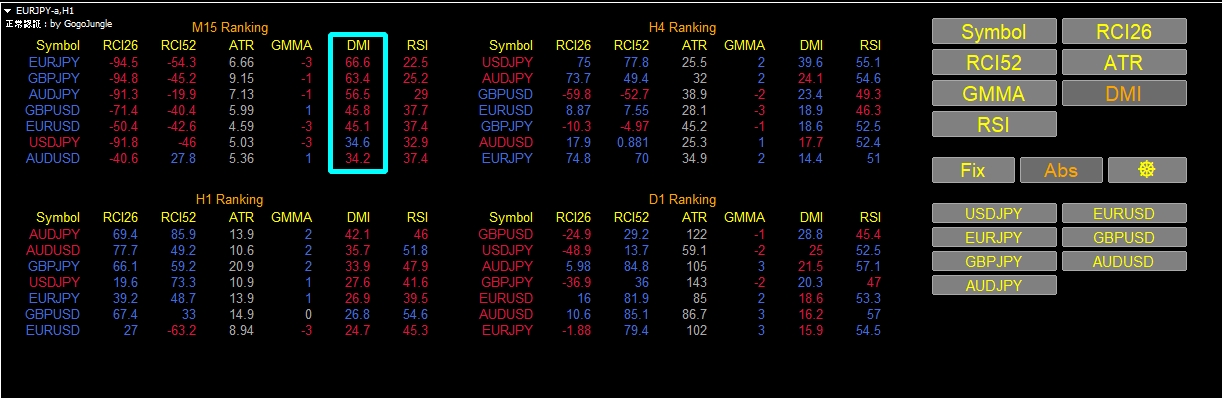Screen dimensions: 1222x398
Task: Toggle the Fix button
Action: [973, 170]
